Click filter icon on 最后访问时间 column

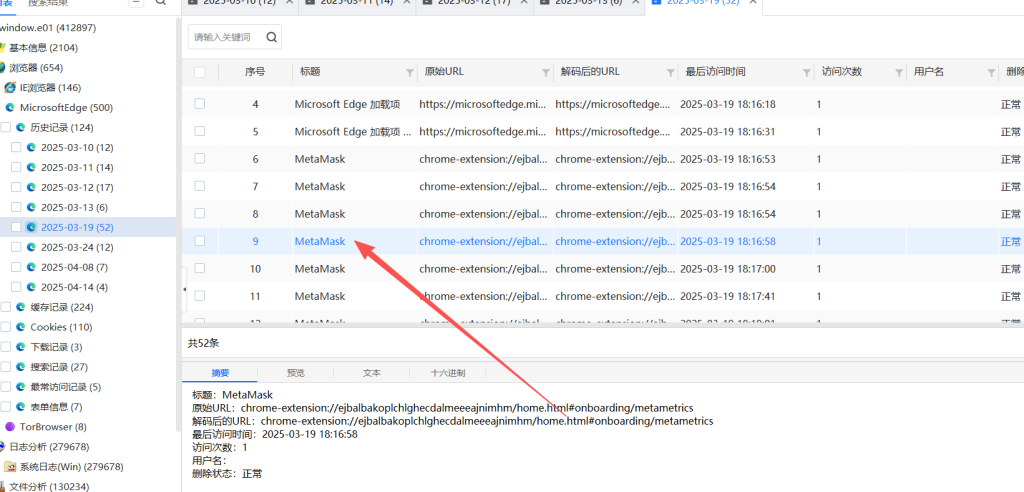pos(806,73)
